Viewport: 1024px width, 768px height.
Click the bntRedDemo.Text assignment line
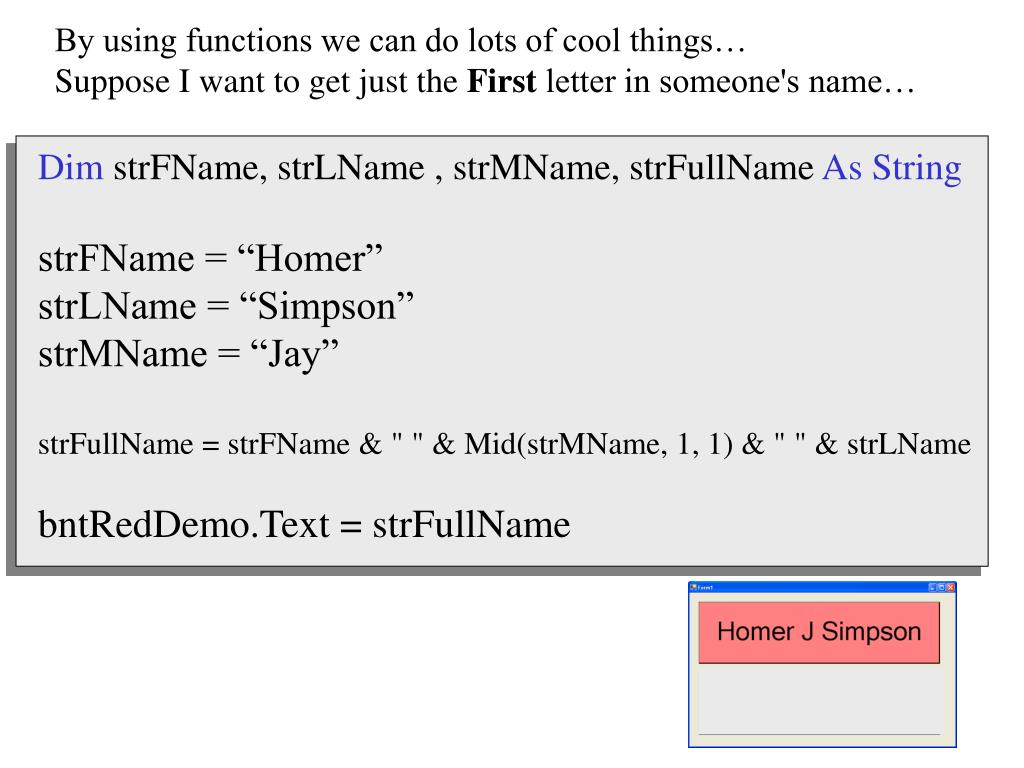coord(304,524)
